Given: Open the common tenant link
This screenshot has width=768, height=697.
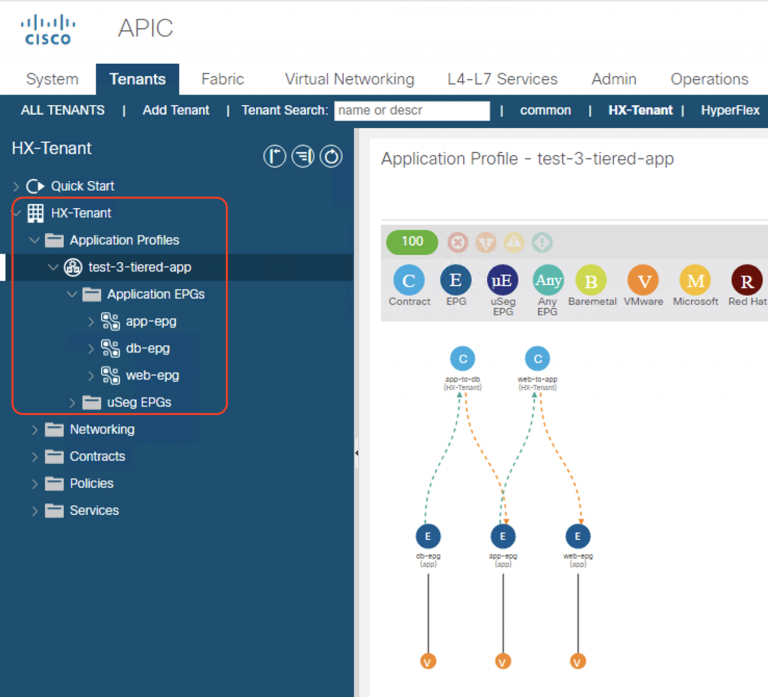Looking at the screenshot, I should pos(545,110).
